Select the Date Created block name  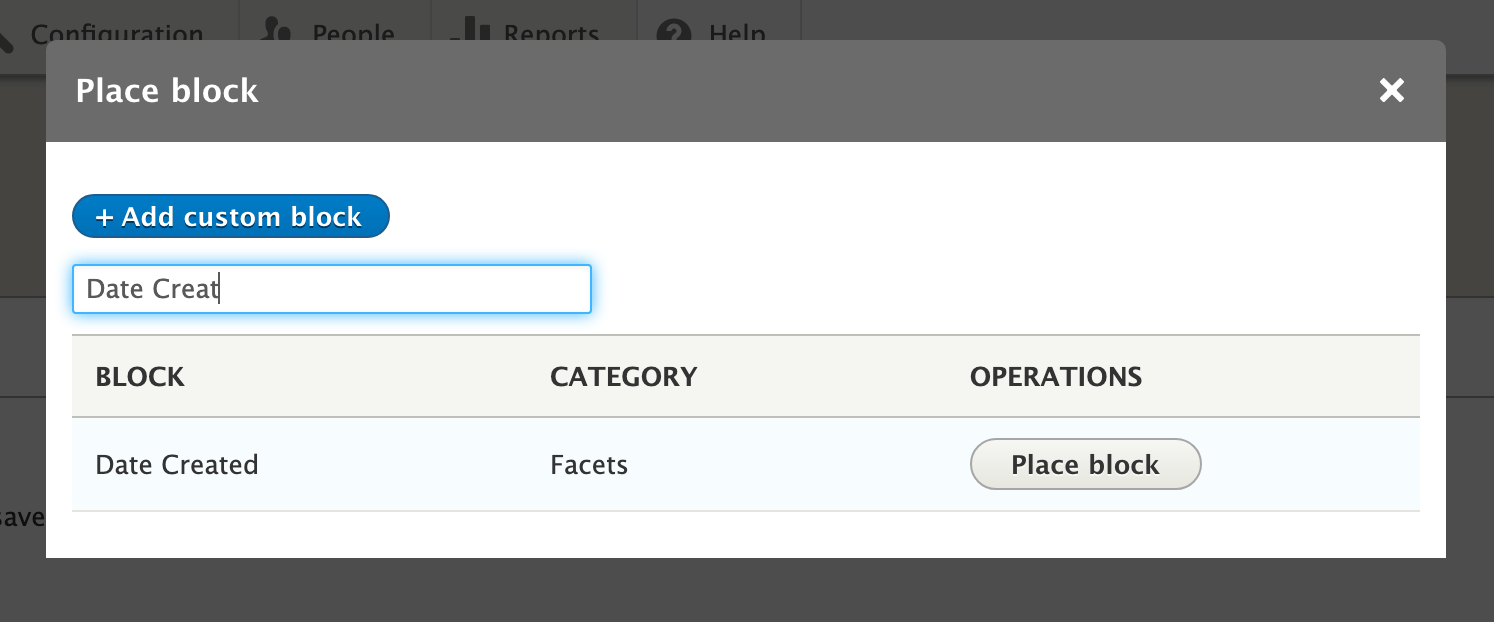[176, 464]
